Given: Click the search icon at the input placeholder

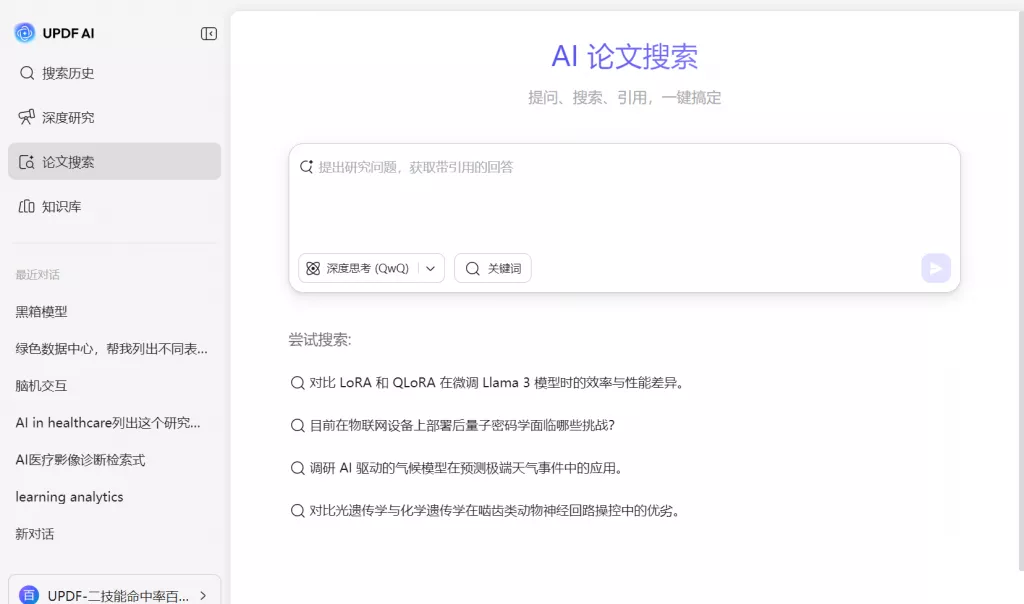Looking at the screenshot, I should [306, 167].
